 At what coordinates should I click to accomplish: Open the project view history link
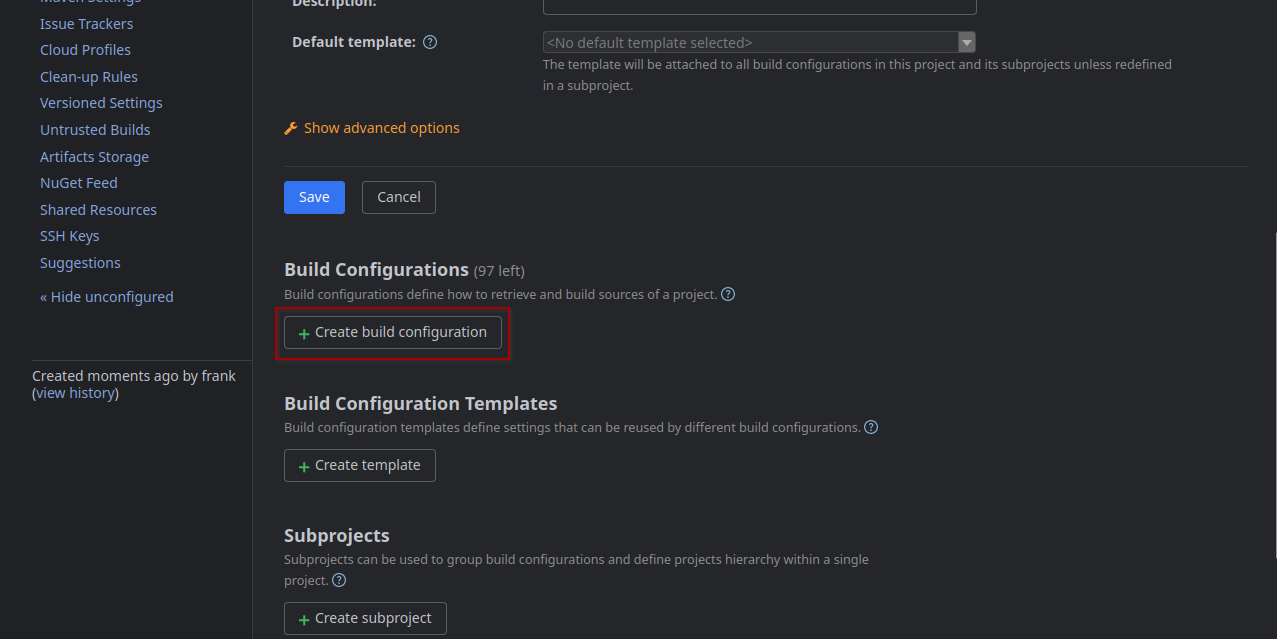75,392
